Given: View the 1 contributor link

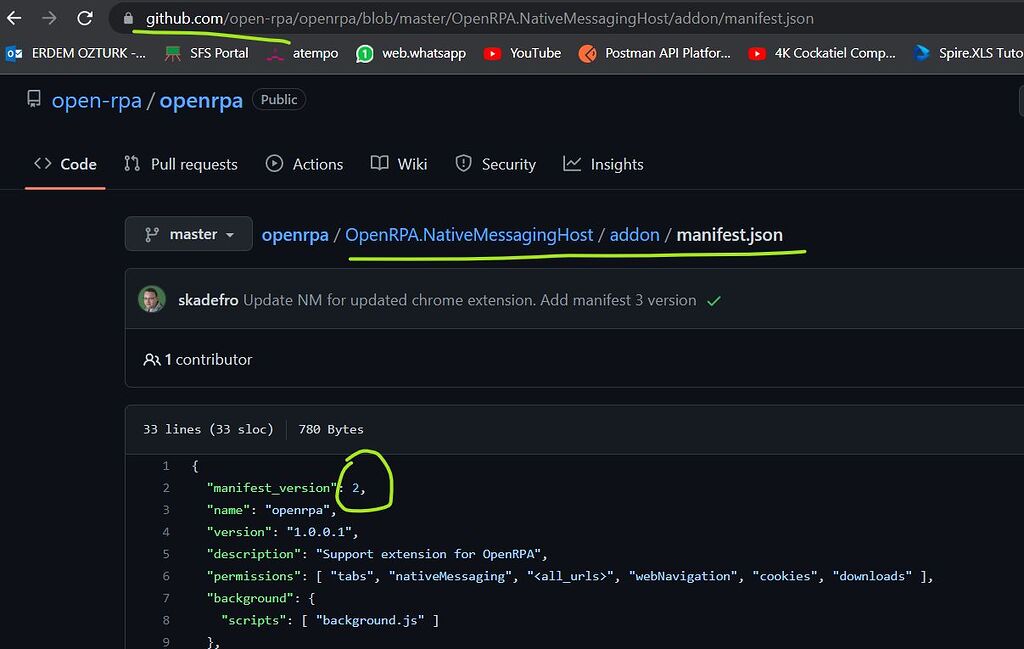Looking at the screenshot, I should pyautogui.click(x=201, y=359).
